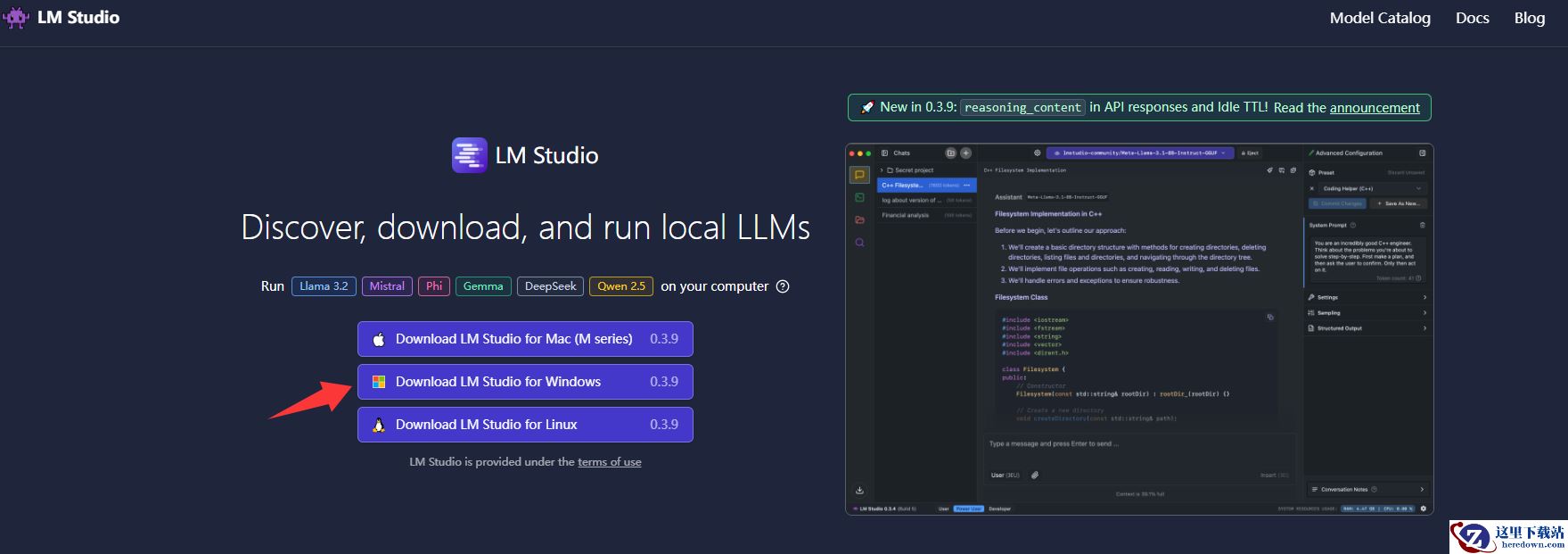Click the Apple logo icon on Mac button
Viewport: 1568px width, 554px height.
[x=378, y=339]
